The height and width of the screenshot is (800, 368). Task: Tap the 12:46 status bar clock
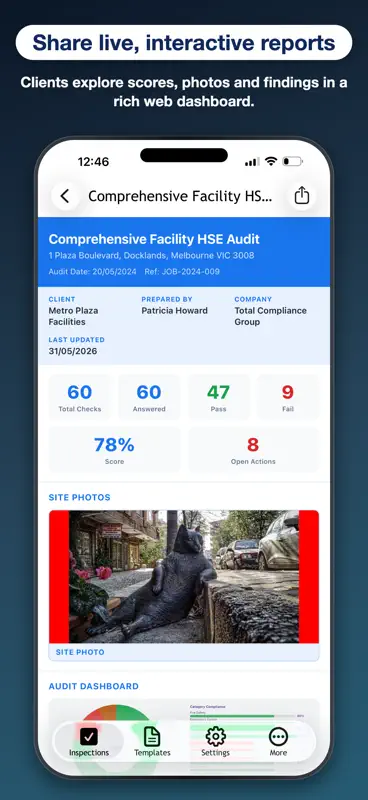[x=93, y=162]
